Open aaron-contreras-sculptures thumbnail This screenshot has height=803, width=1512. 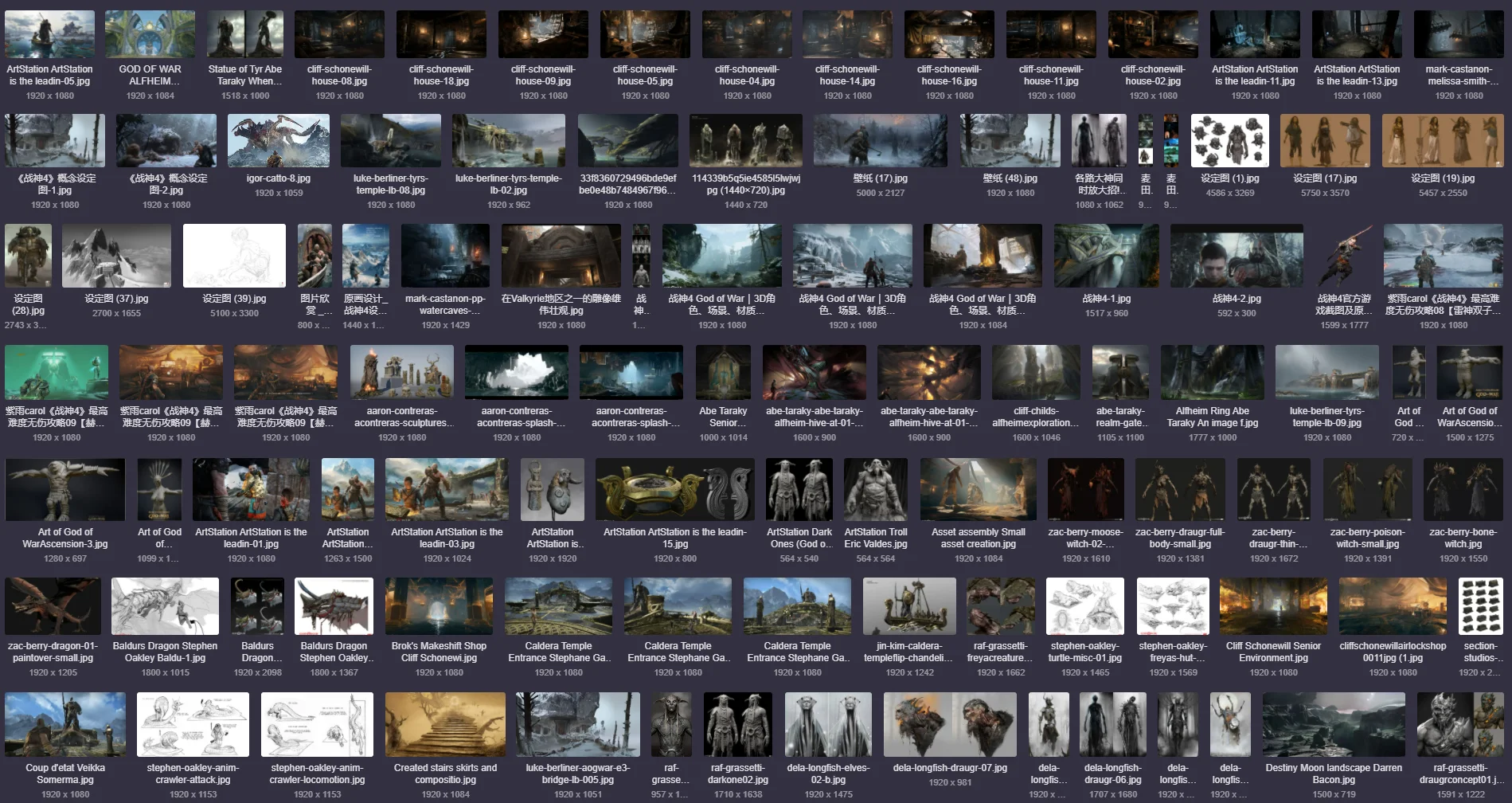402,372
